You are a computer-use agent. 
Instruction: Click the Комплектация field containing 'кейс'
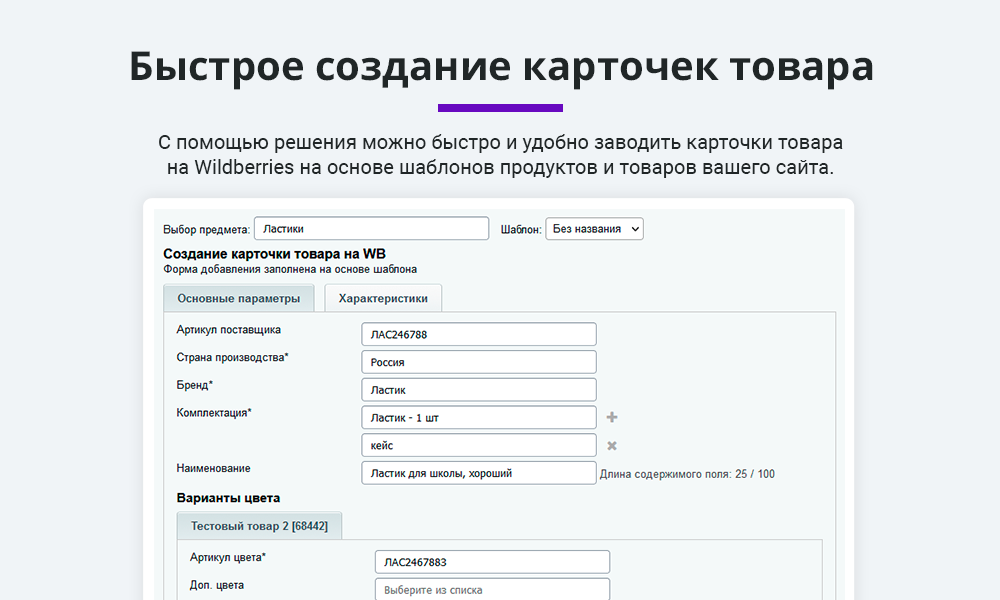point(478,446)
